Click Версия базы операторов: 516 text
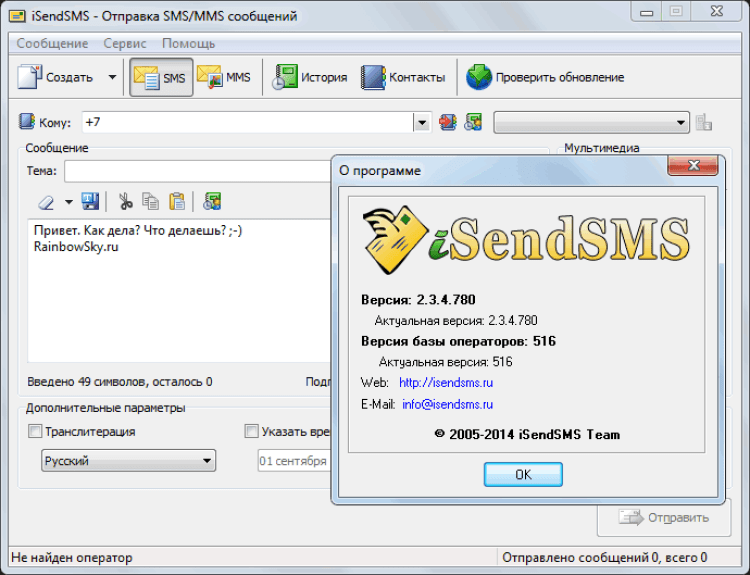This screenshot has width=750, height=575. 458,341
